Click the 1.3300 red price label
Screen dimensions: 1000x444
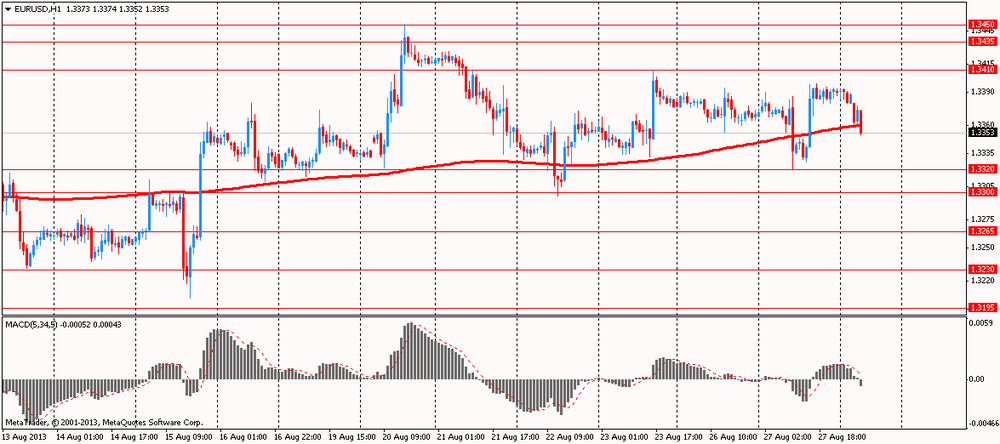(x=982, y=192)
